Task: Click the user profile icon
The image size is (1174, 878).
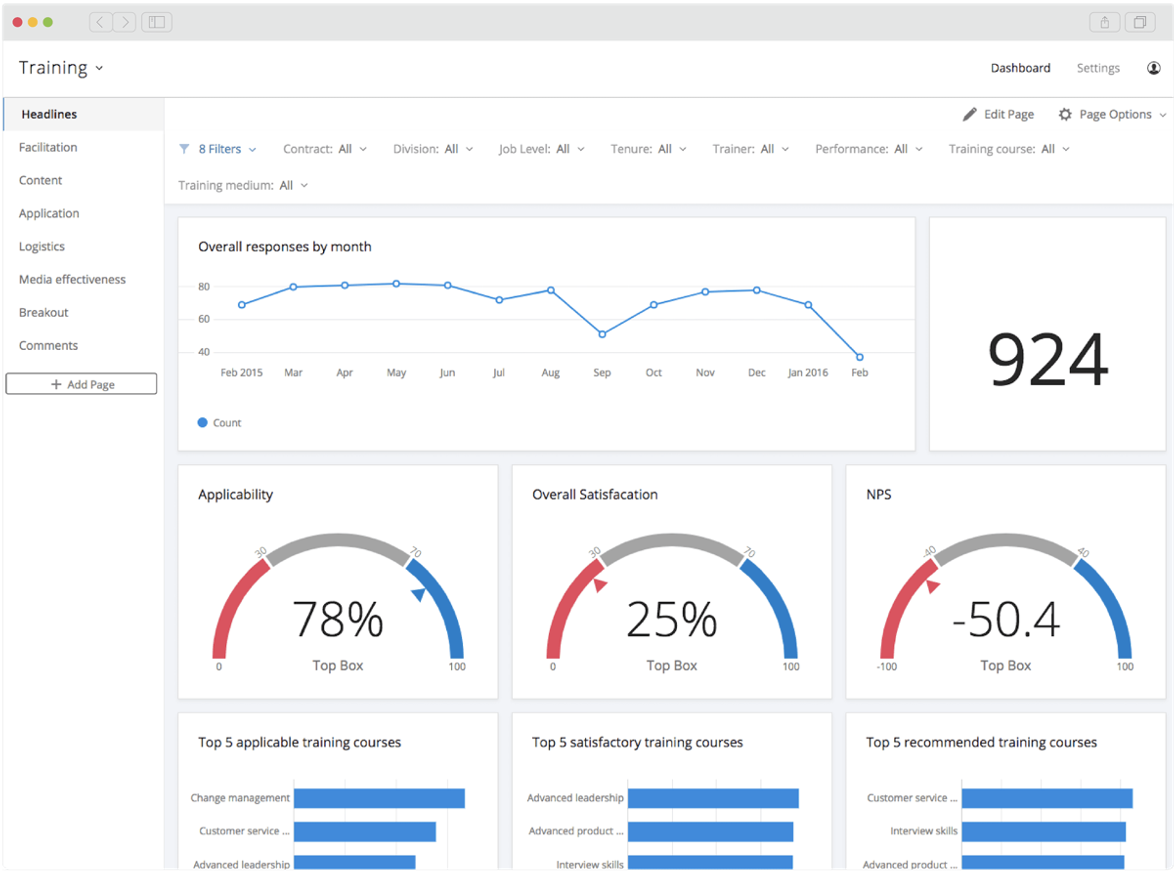Action: click(x=1153, y=68)
